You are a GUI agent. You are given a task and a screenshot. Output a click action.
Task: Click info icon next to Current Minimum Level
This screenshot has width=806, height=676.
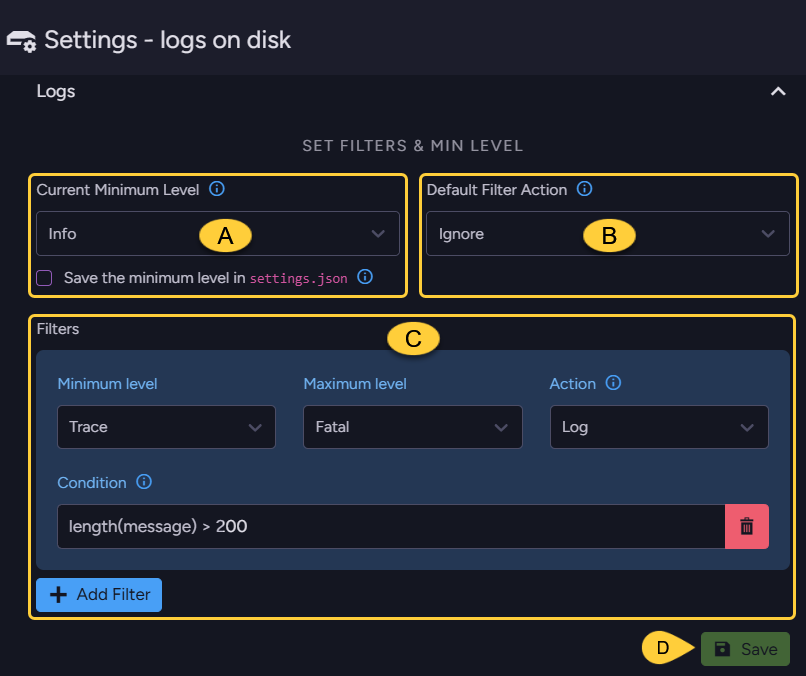click(x=217, y=189)
